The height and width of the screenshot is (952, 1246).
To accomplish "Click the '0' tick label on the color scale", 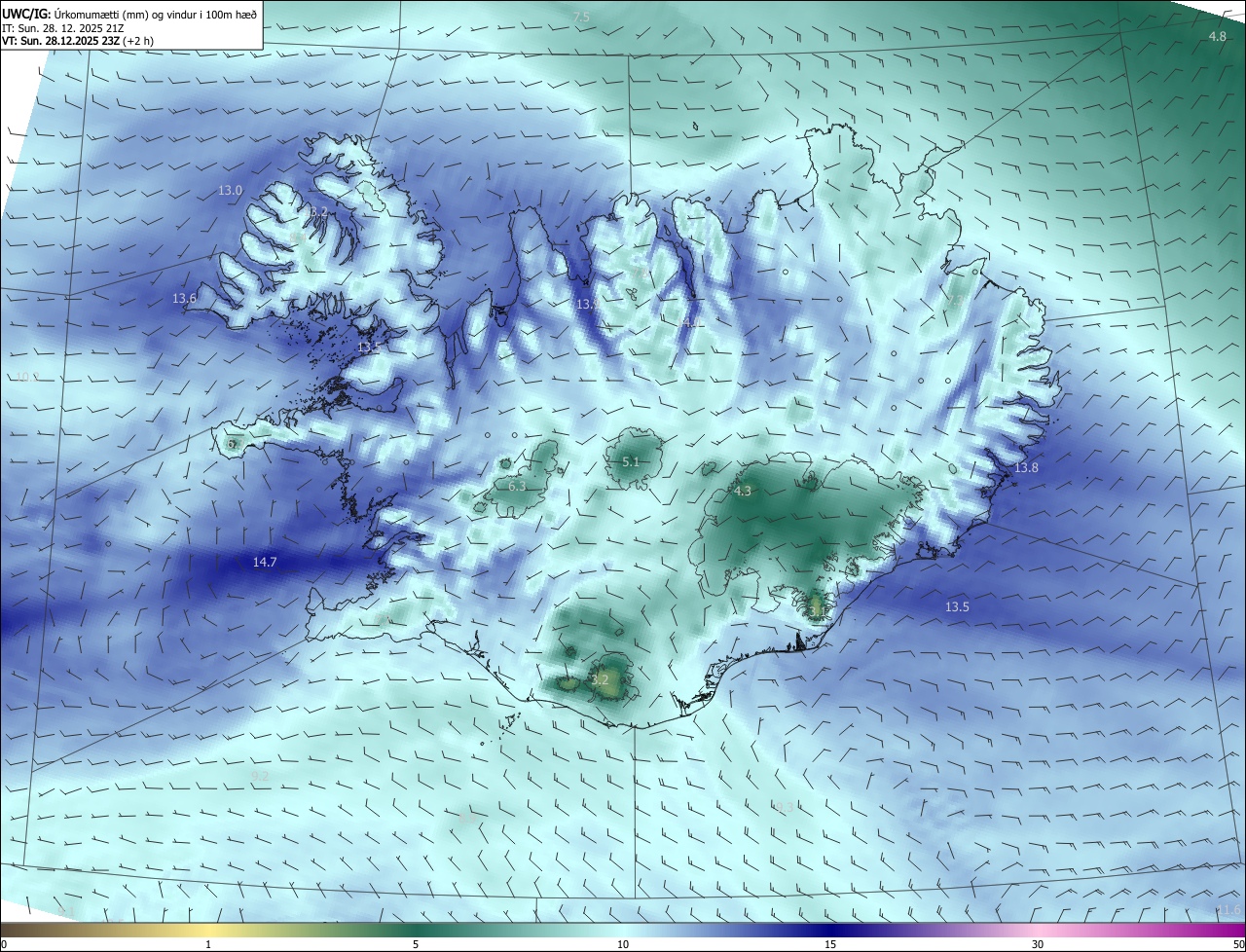I will click(x=4, y=944).
